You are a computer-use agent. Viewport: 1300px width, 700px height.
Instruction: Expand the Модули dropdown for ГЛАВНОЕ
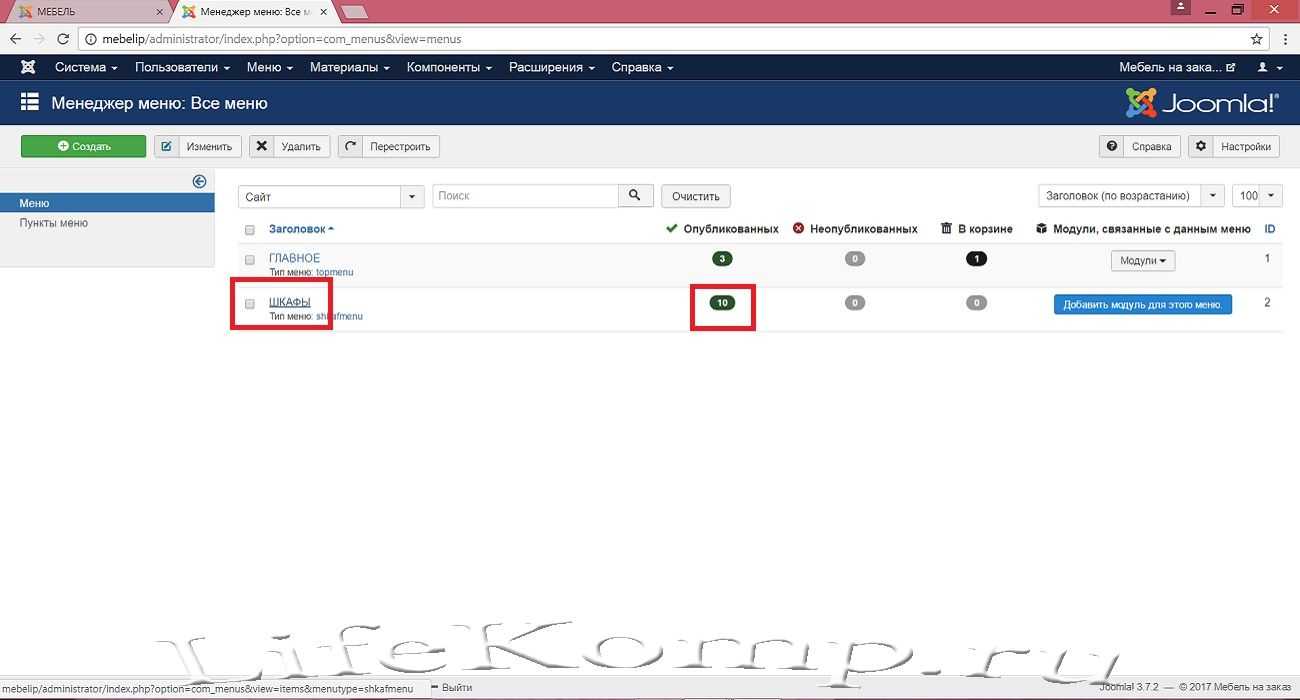point(1143,261)
